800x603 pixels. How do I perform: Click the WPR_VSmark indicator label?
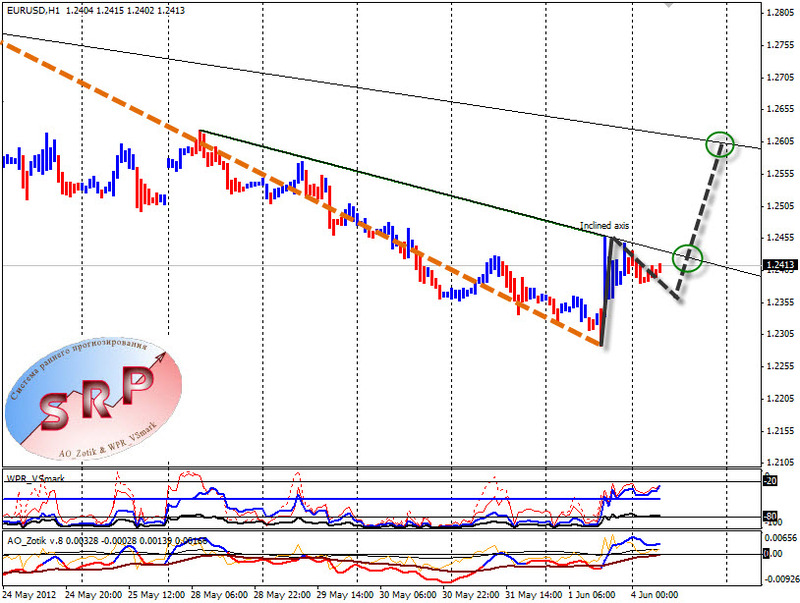click(x=35, y=478)
